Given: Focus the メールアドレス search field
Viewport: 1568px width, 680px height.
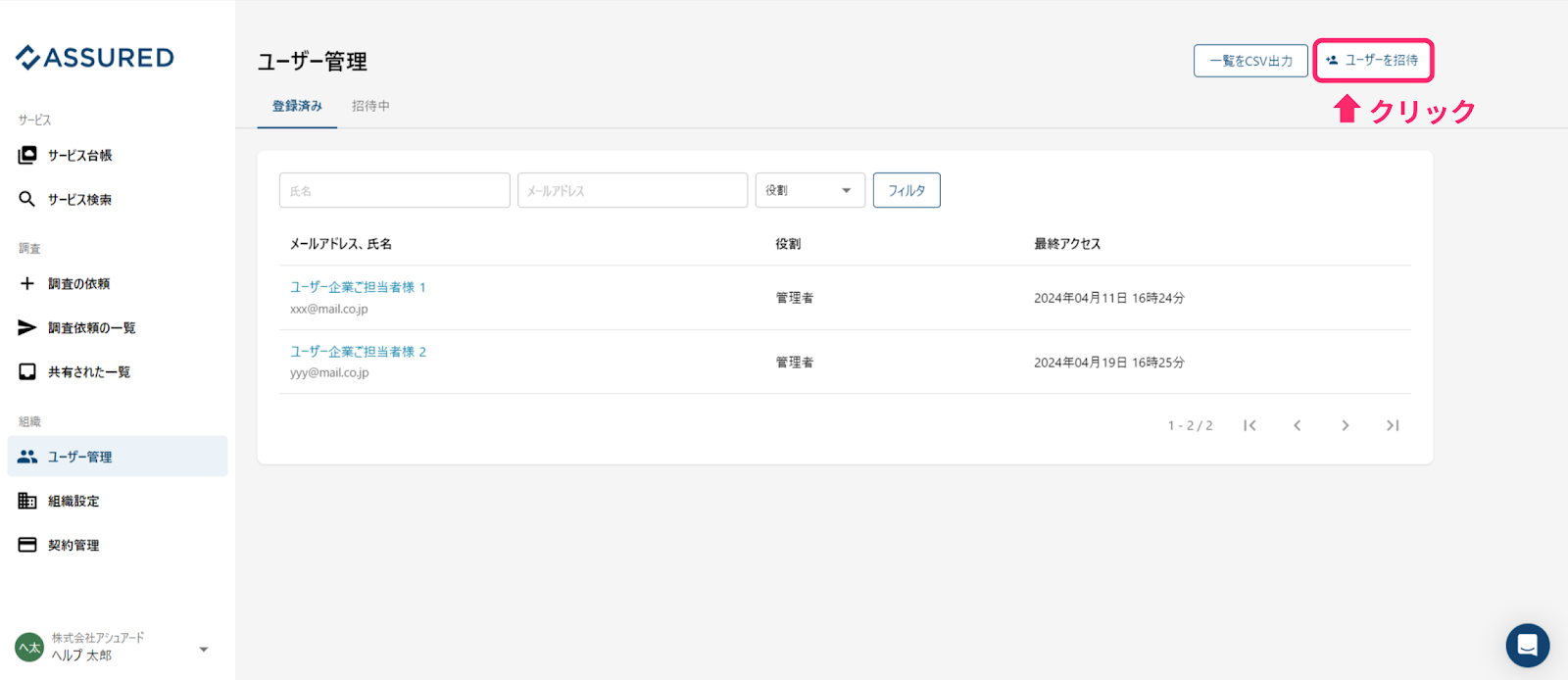Looking at the screenshot, I should (x=633, y=190).
